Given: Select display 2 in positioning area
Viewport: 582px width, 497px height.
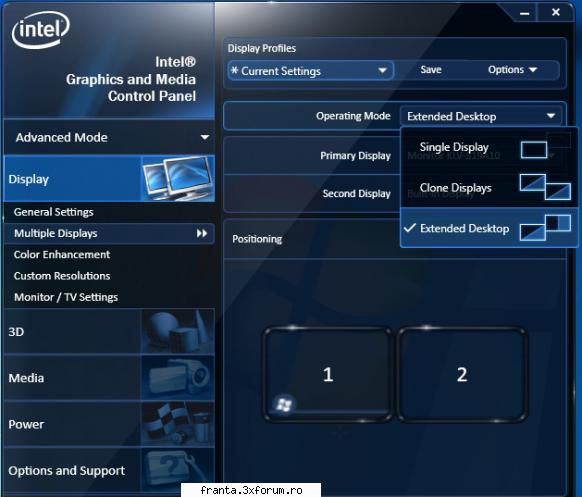Looking at the screenshot, I should [x=462, y=374].
